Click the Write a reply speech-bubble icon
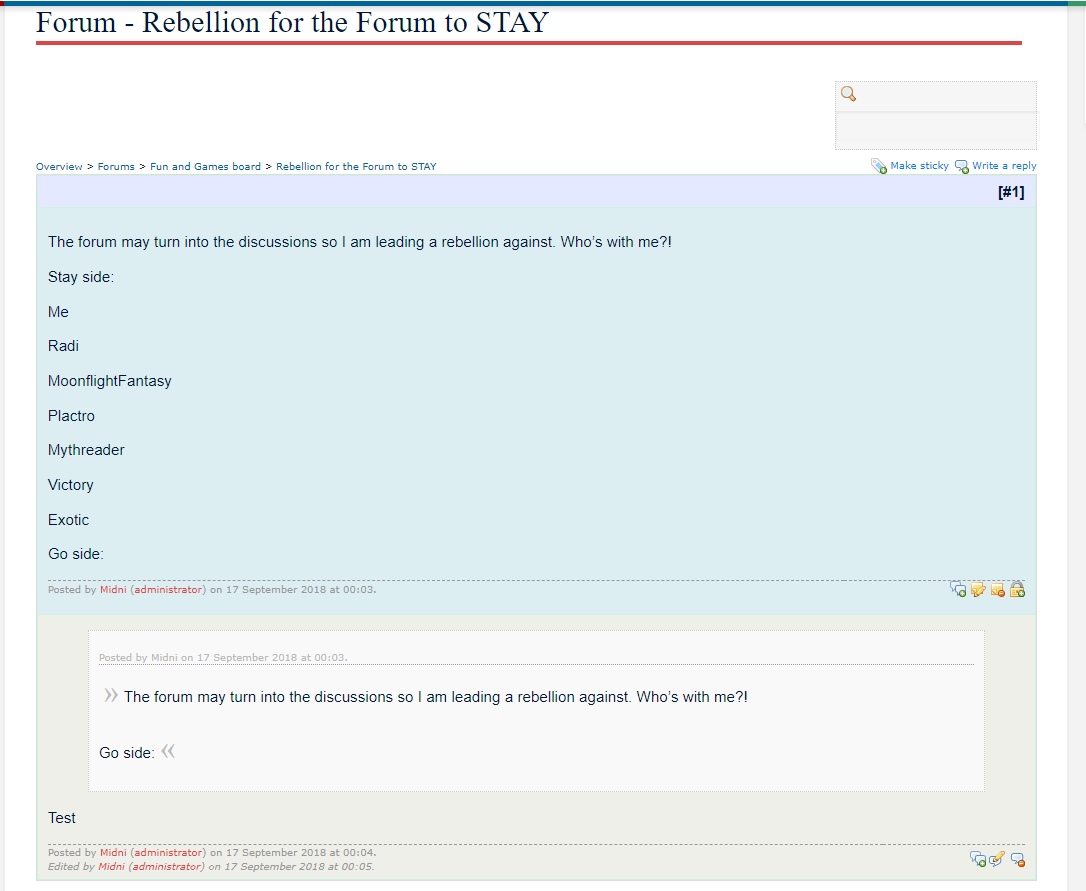Viewport: 1086px width, 891px height. 961,166
